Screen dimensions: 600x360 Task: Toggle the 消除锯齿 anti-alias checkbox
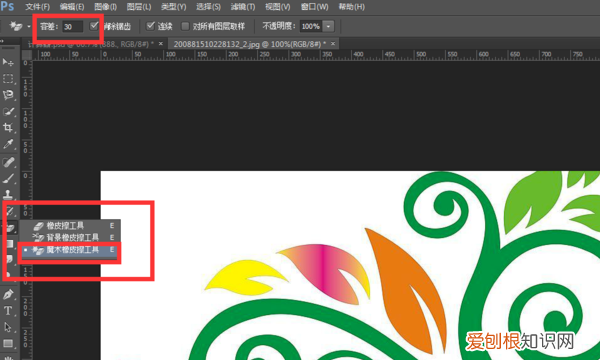[x=94, y=26]
